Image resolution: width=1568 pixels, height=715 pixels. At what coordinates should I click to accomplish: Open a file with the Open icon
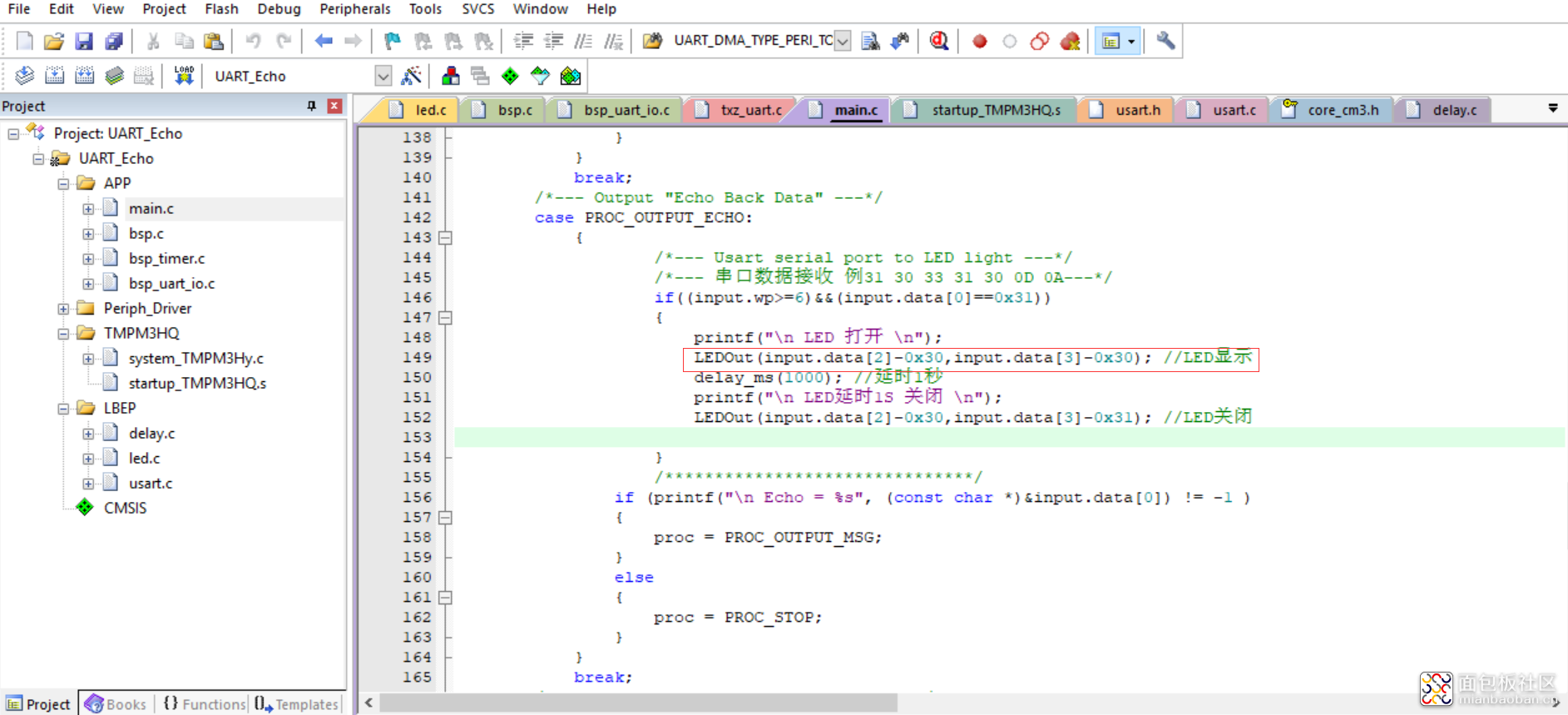click(53, 41)
